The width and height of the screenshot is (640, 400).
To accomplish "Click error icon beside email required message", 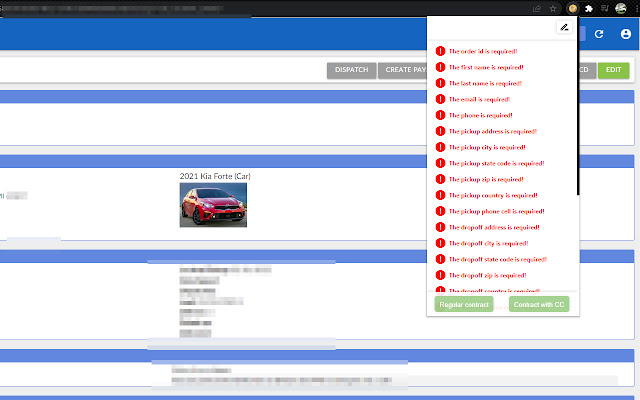I will [440, 99].
